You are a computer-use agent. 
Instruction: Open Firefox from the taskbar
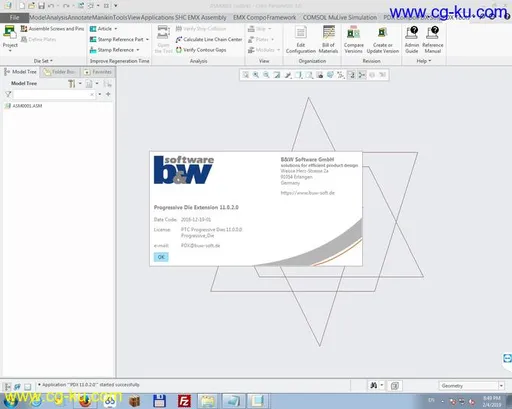coord(85,401)
